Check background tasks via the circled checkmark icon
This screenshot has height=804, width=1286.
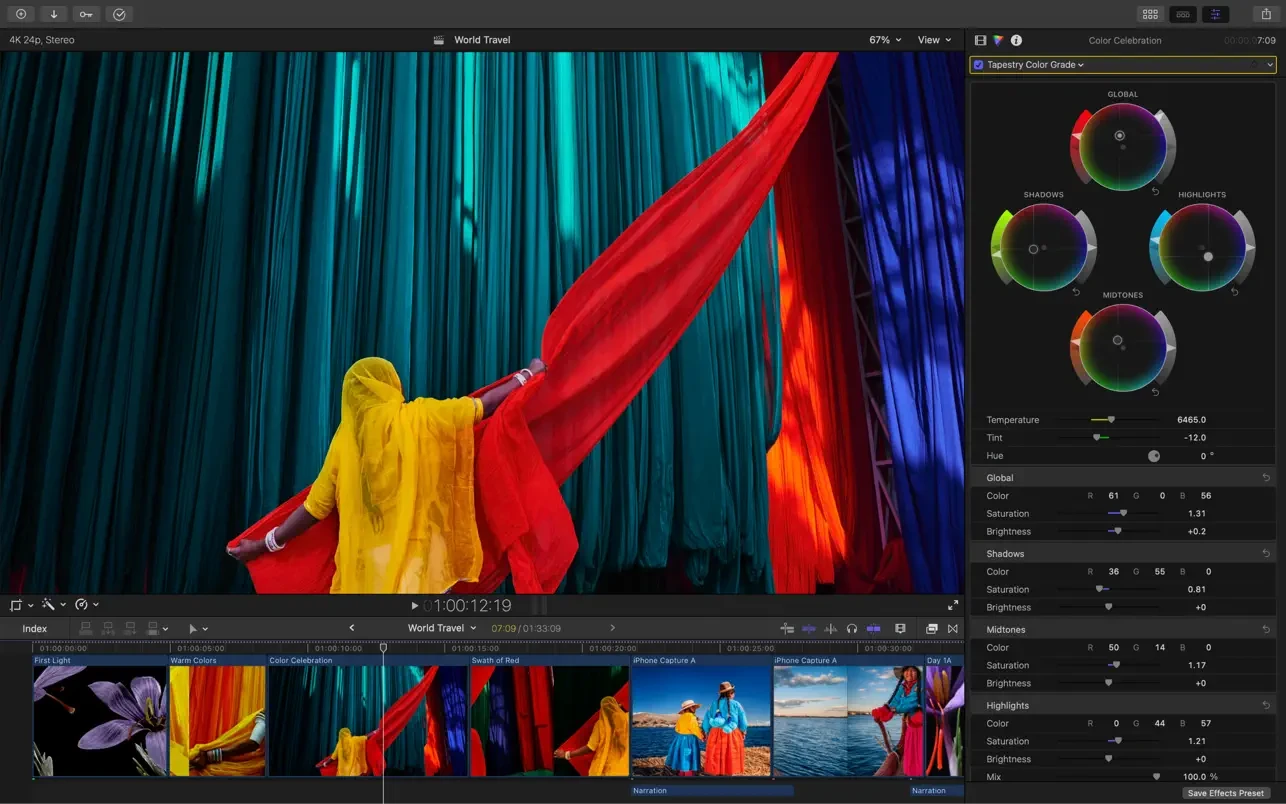click(119, 14)
